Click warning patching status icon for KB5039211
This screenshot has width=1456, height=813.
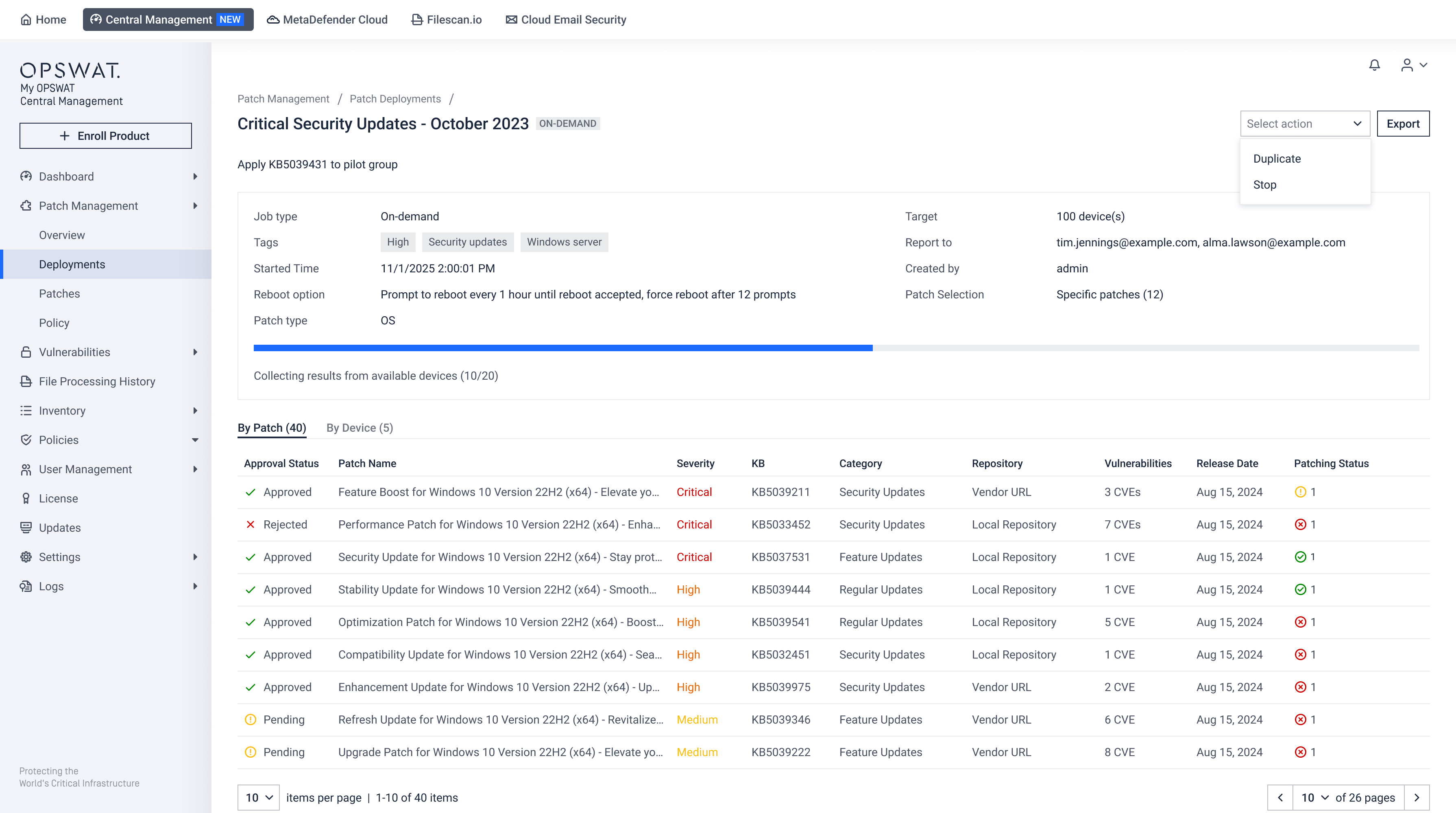click(1300, 492)
